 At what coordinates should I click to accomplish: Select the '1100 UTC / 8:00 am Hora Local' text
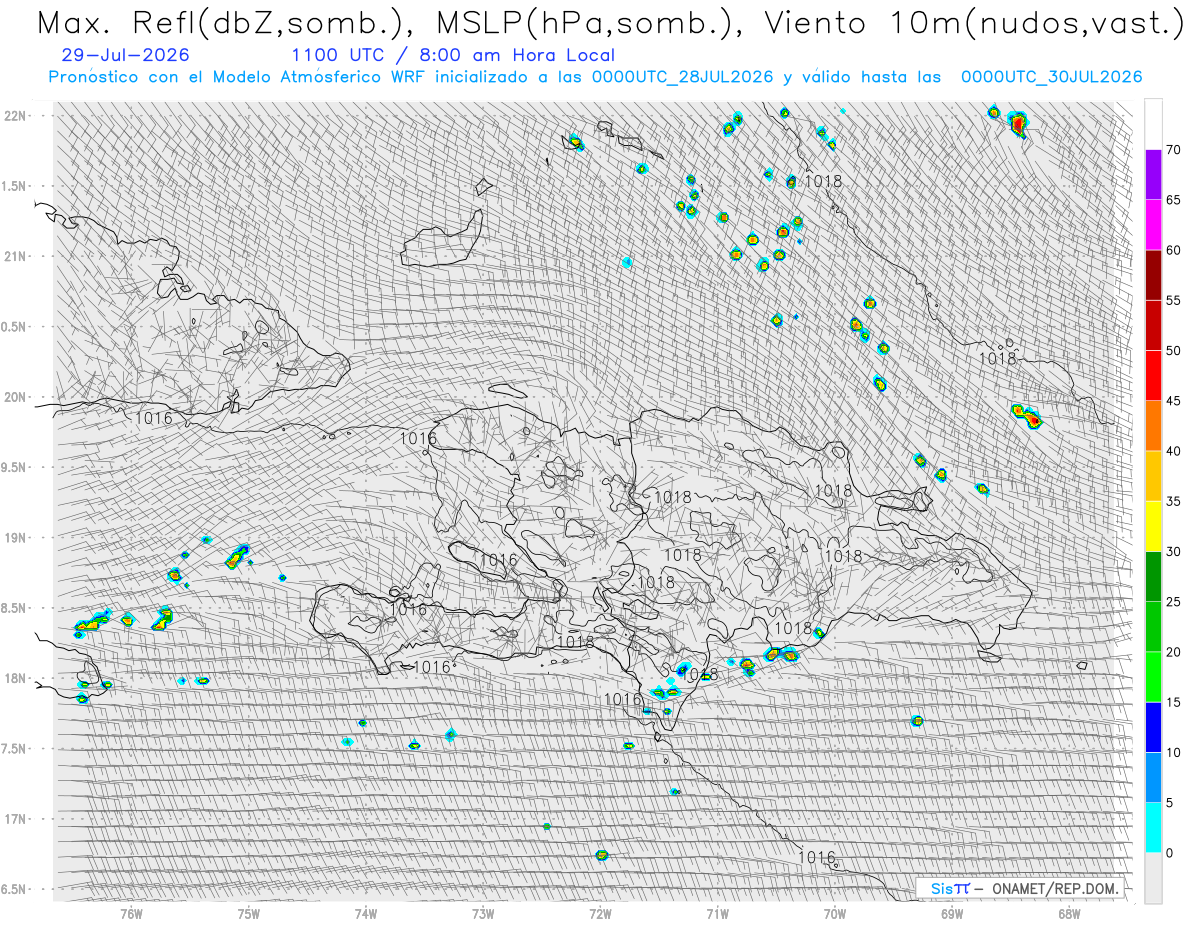pos(453,56)
